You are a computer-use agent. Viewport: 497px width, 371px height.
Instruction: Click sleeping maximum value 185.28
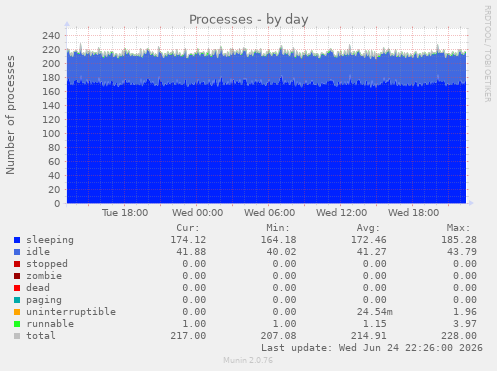tap(459, 240)
